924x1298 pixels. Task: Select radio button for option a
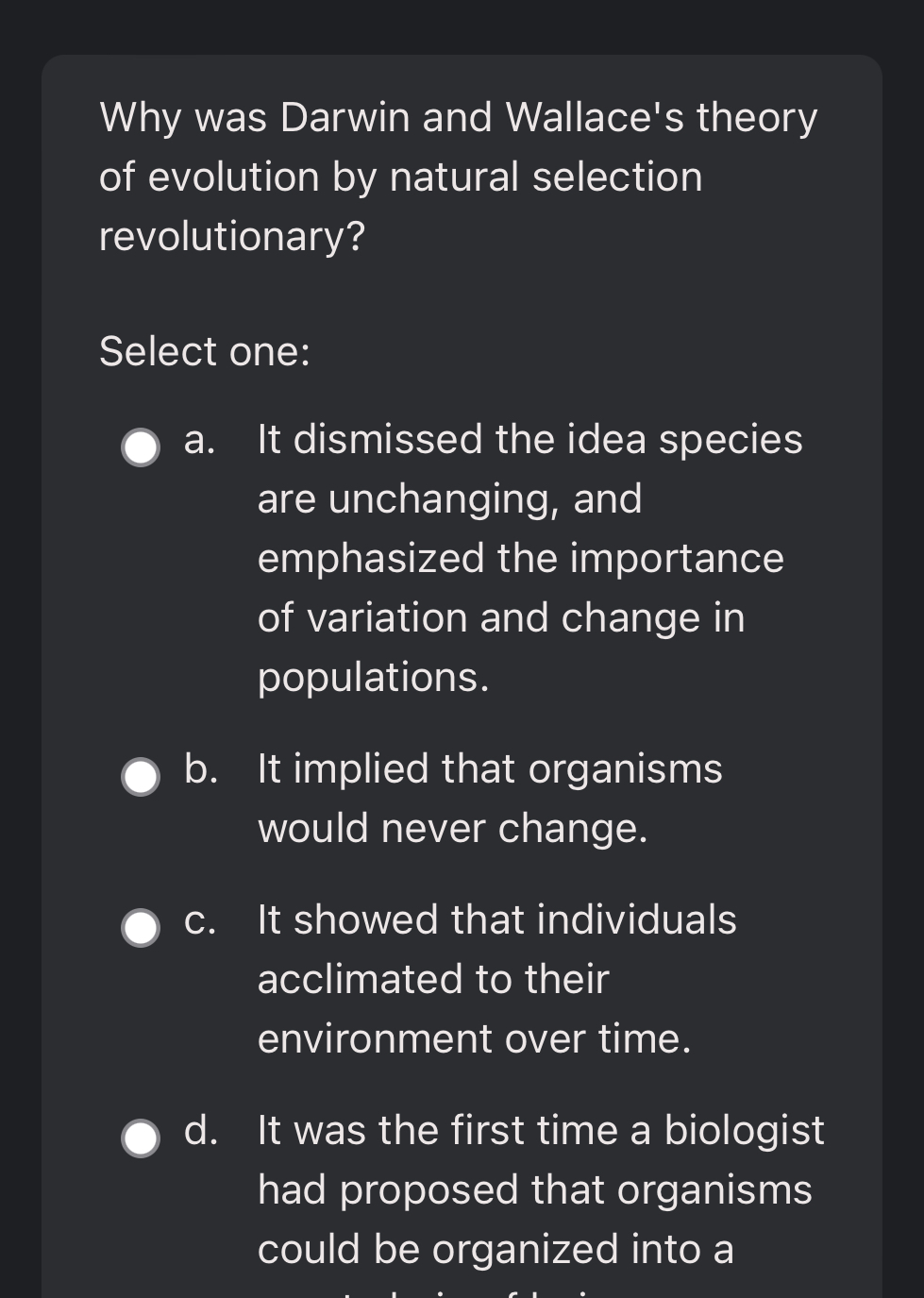click(142, 447)
